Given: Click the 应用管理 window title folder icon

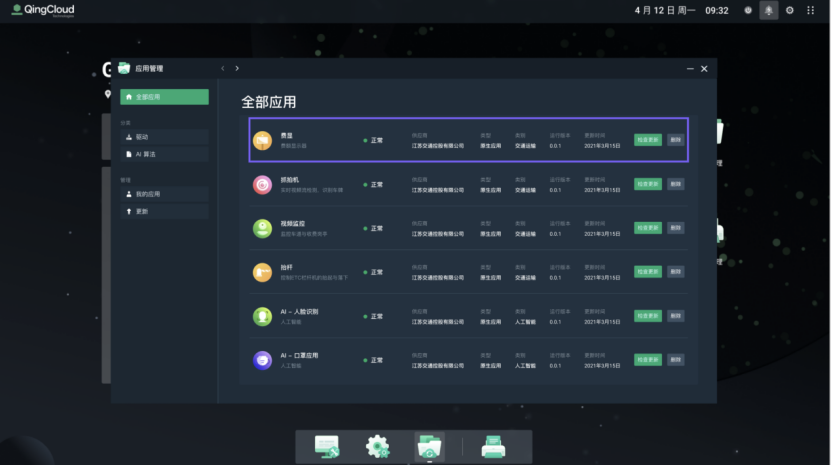Looking at the screenshot, I should pyautogui.click(x=124, y=68).
